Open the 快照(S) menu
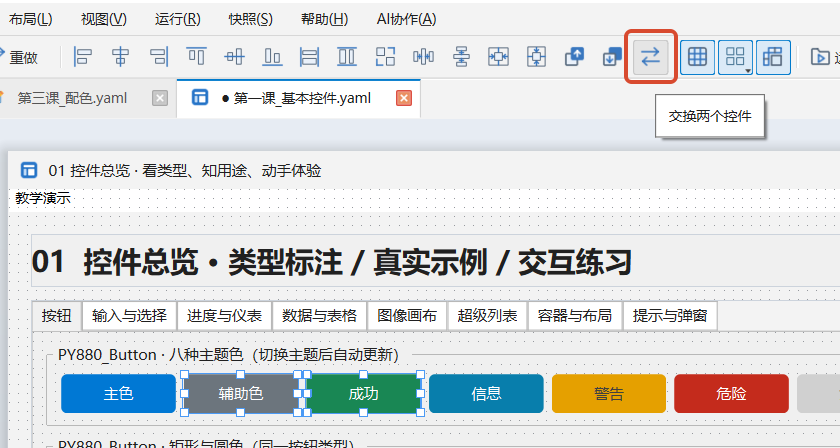 tap(251, 19)
